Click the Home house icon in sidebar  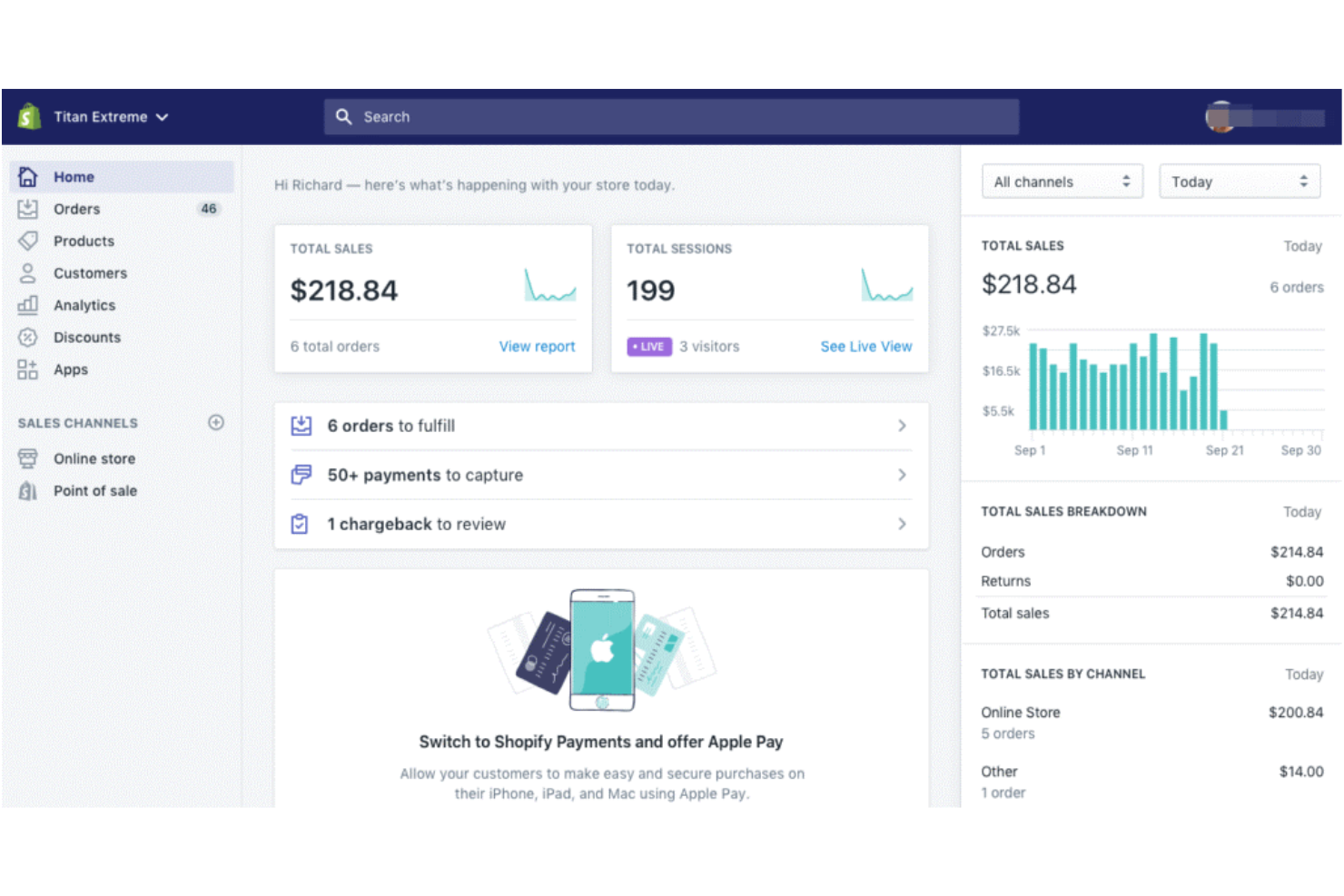28,176
